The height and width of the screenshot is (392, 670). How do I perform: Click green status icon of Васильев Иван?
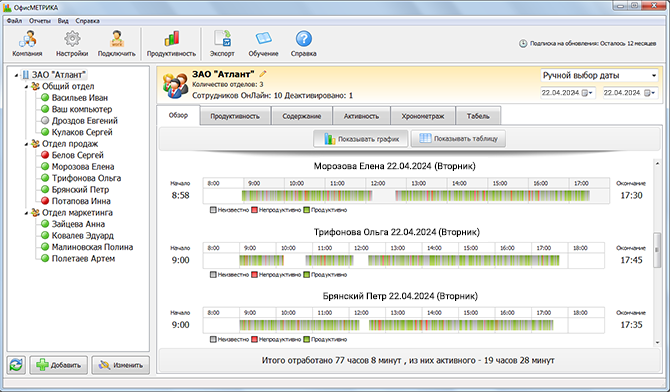[45, 97]
